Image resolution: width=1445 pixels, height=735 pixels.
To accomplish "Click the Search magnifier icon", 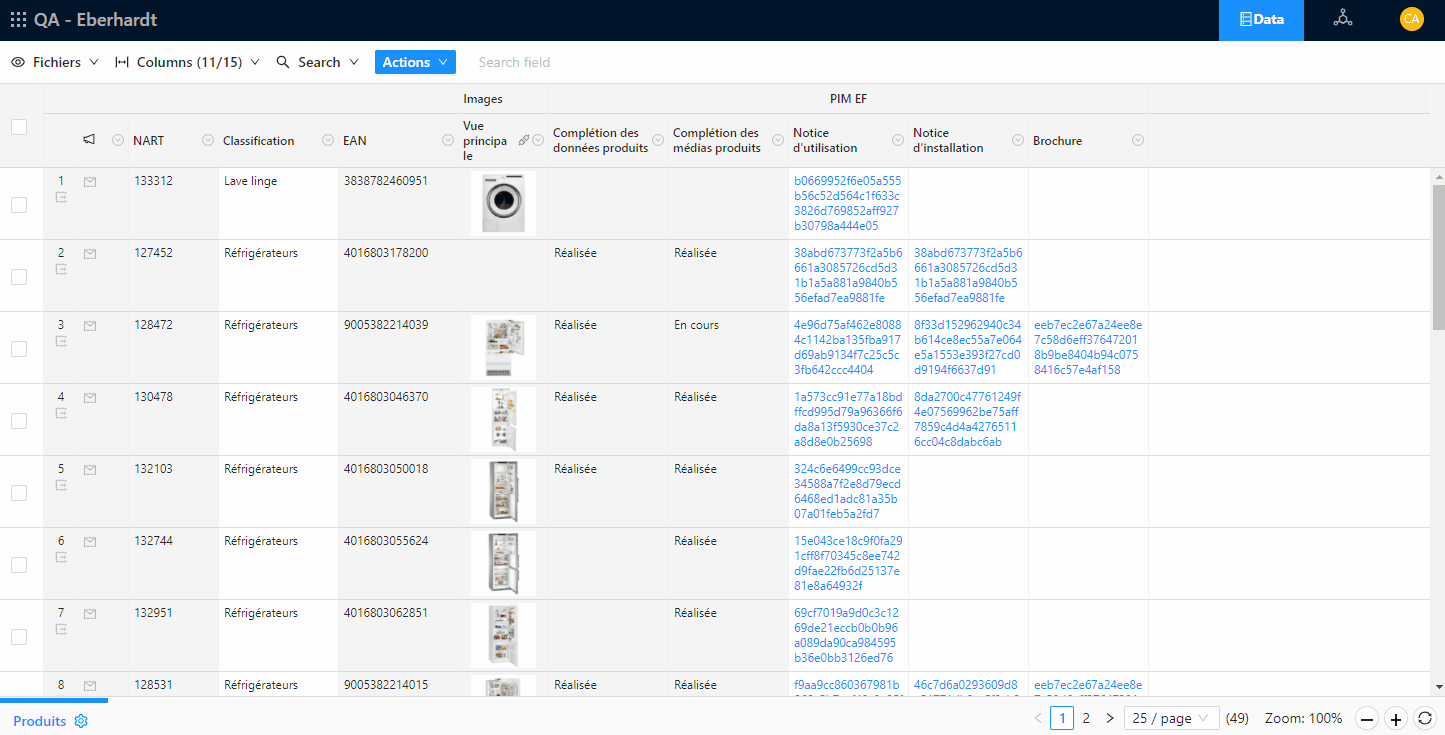I will 282,62.
